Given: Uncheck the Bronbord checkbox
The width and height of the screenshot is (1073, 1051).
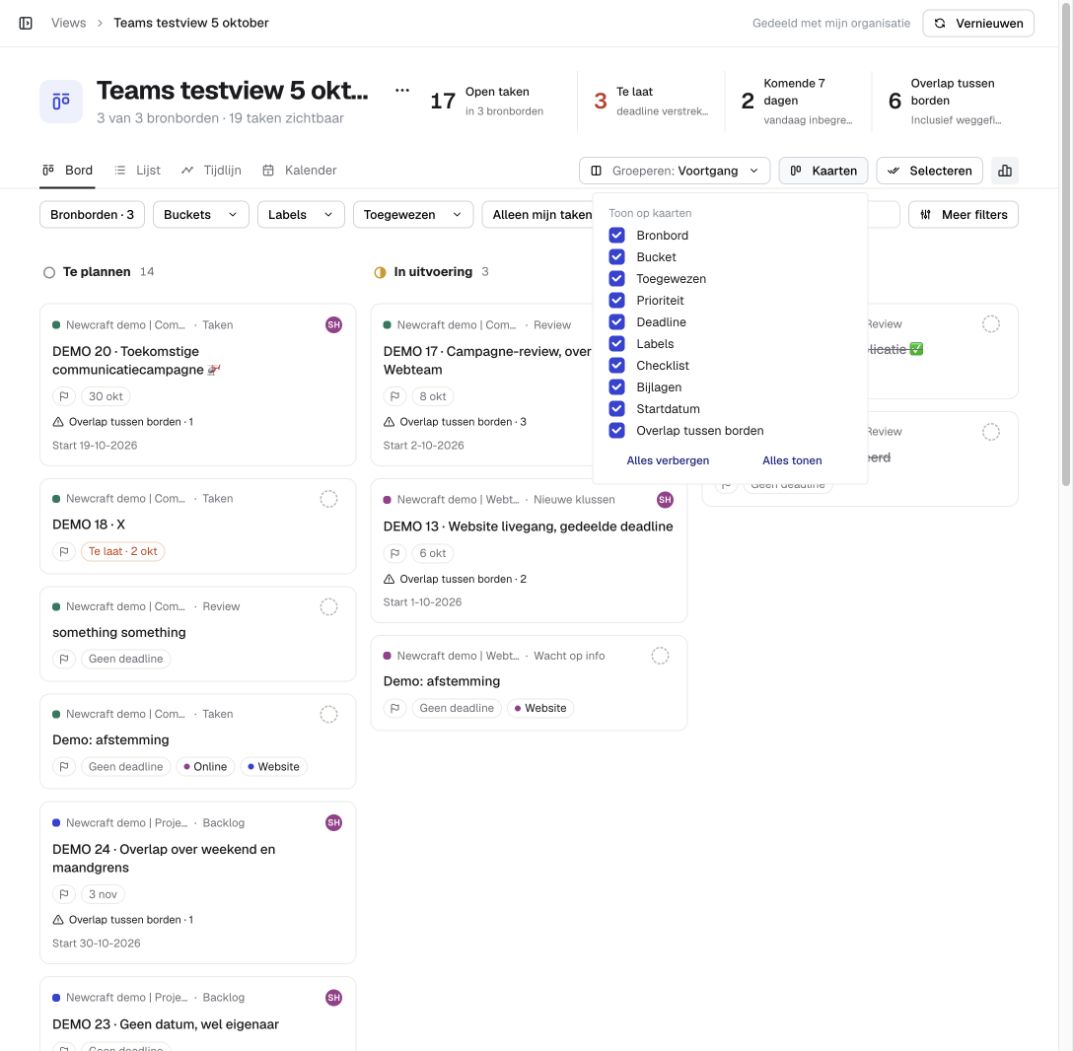Looking at the screenshot, I should [617, 235].
